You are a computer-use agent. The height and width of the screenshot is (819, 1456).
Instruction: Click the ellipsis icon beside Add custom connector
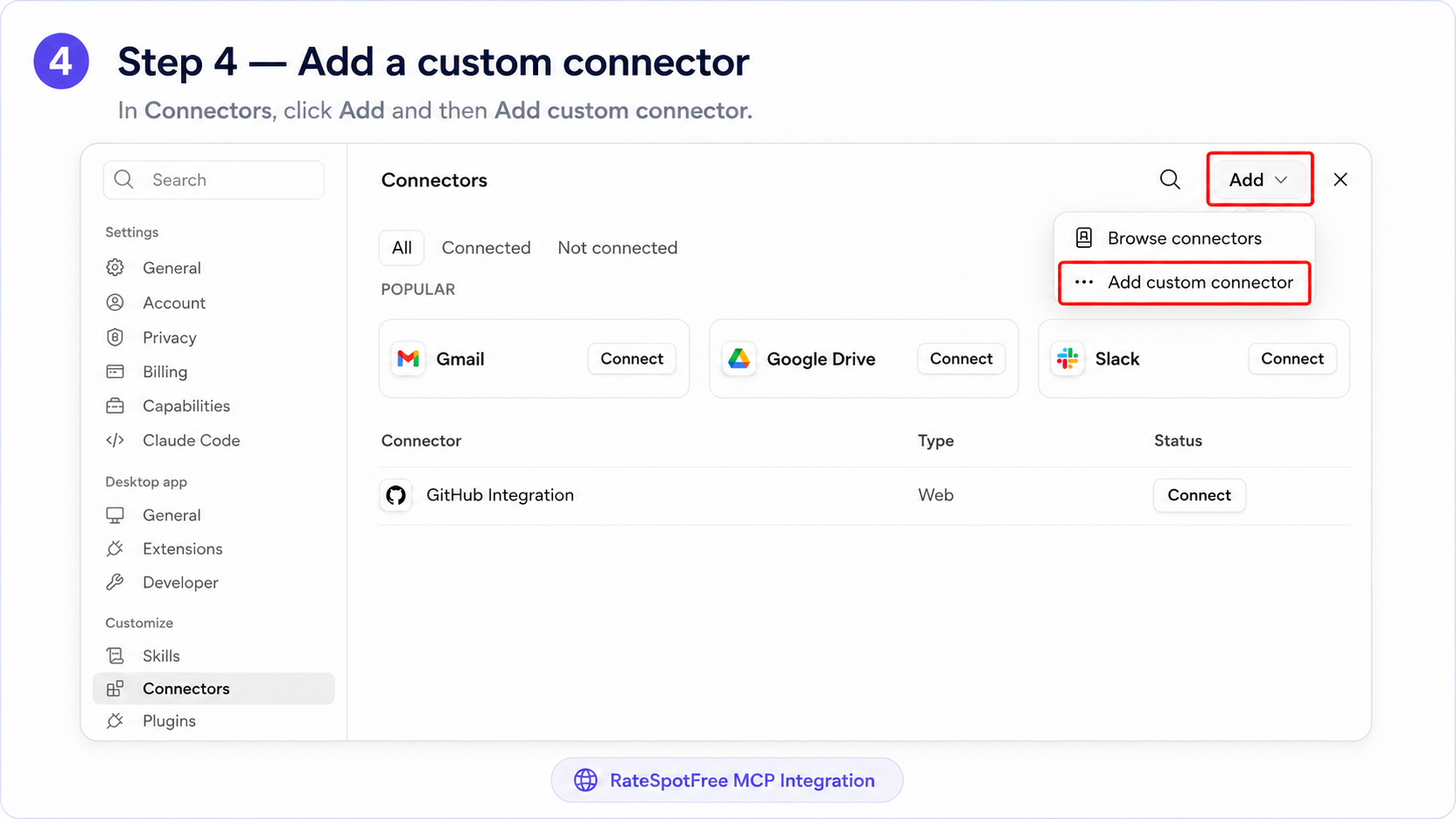pyautogui.click(x=1084, y=282)
